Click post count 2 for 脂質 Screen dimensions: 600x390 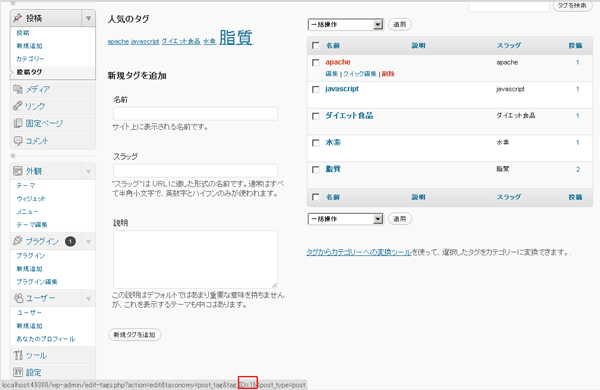coord(578,169)
